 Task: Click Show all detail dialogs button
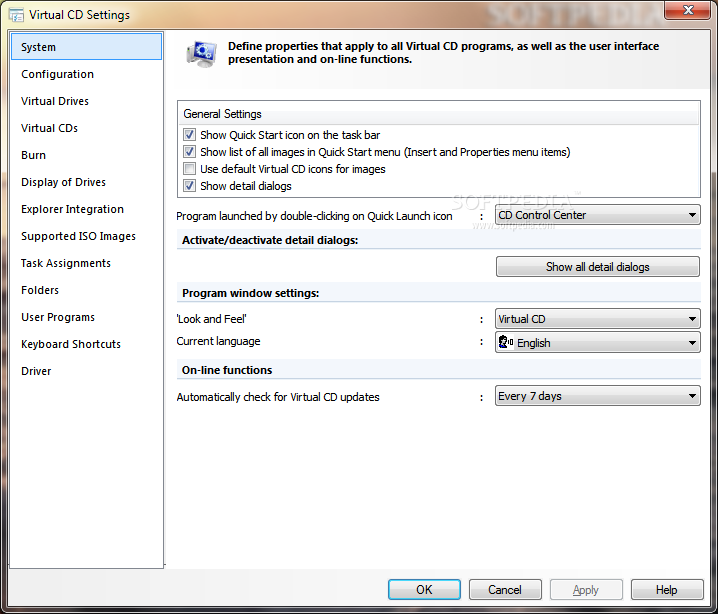pos(598,266)
